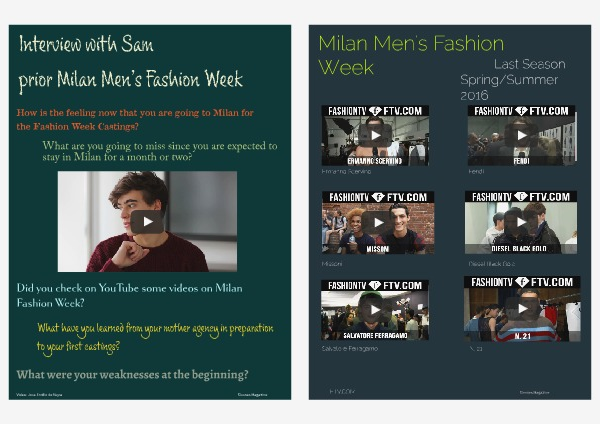The width and height of the screenshot is (600, 424).
Task: Select the Missoni caption text
Action: [x=334, y=264]
